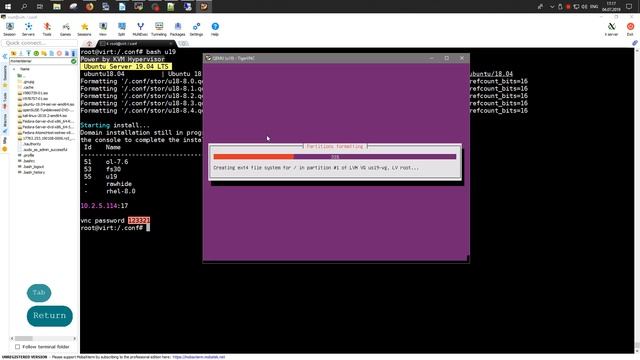Viewport: 640px width, 360px height.
Task: Select the .sudo_as_admin_successful file
Action: [42, 150]
